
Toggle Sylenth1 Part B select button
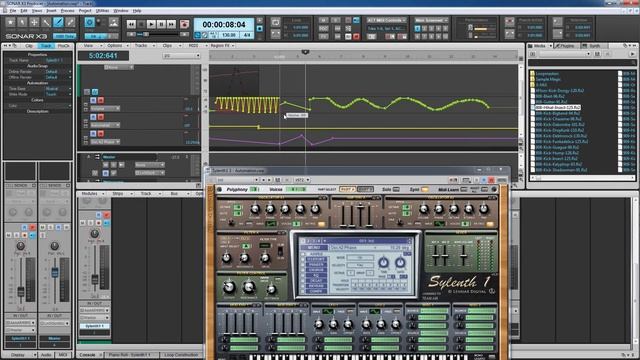365,189
